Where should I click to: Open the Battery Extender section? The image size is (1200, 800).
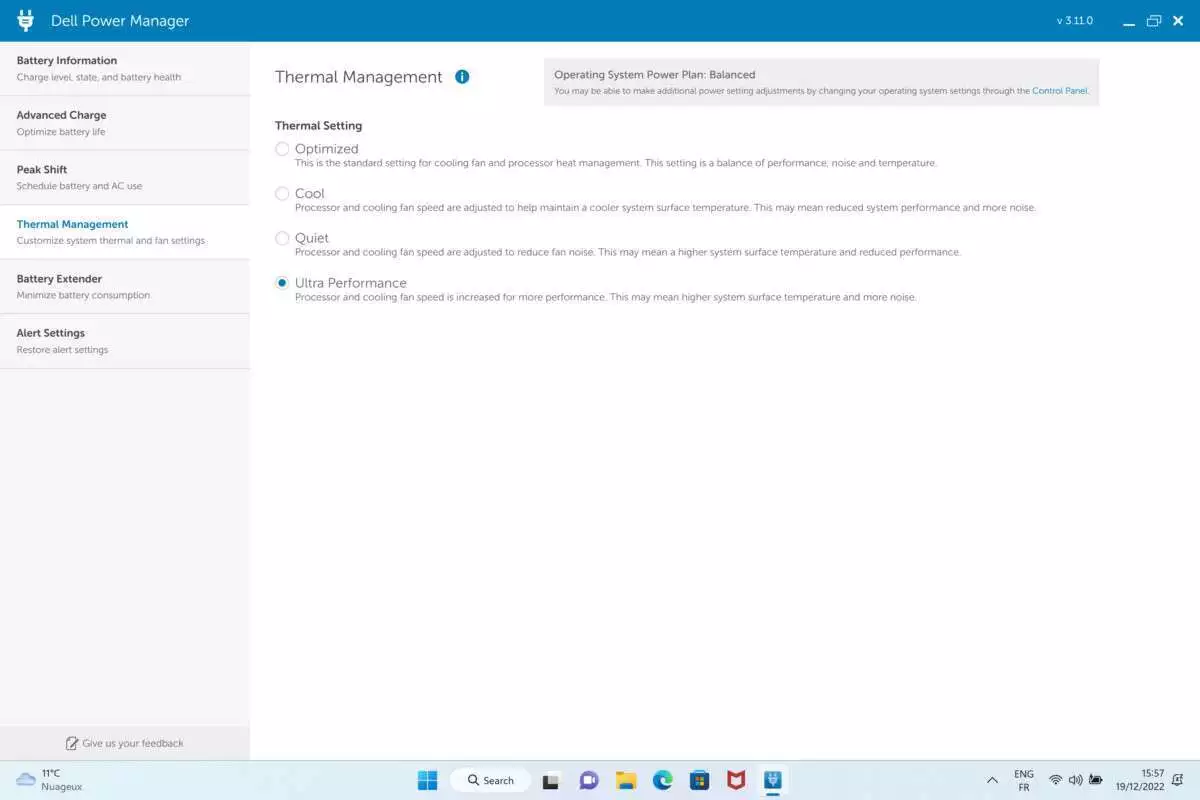[125, 287]
